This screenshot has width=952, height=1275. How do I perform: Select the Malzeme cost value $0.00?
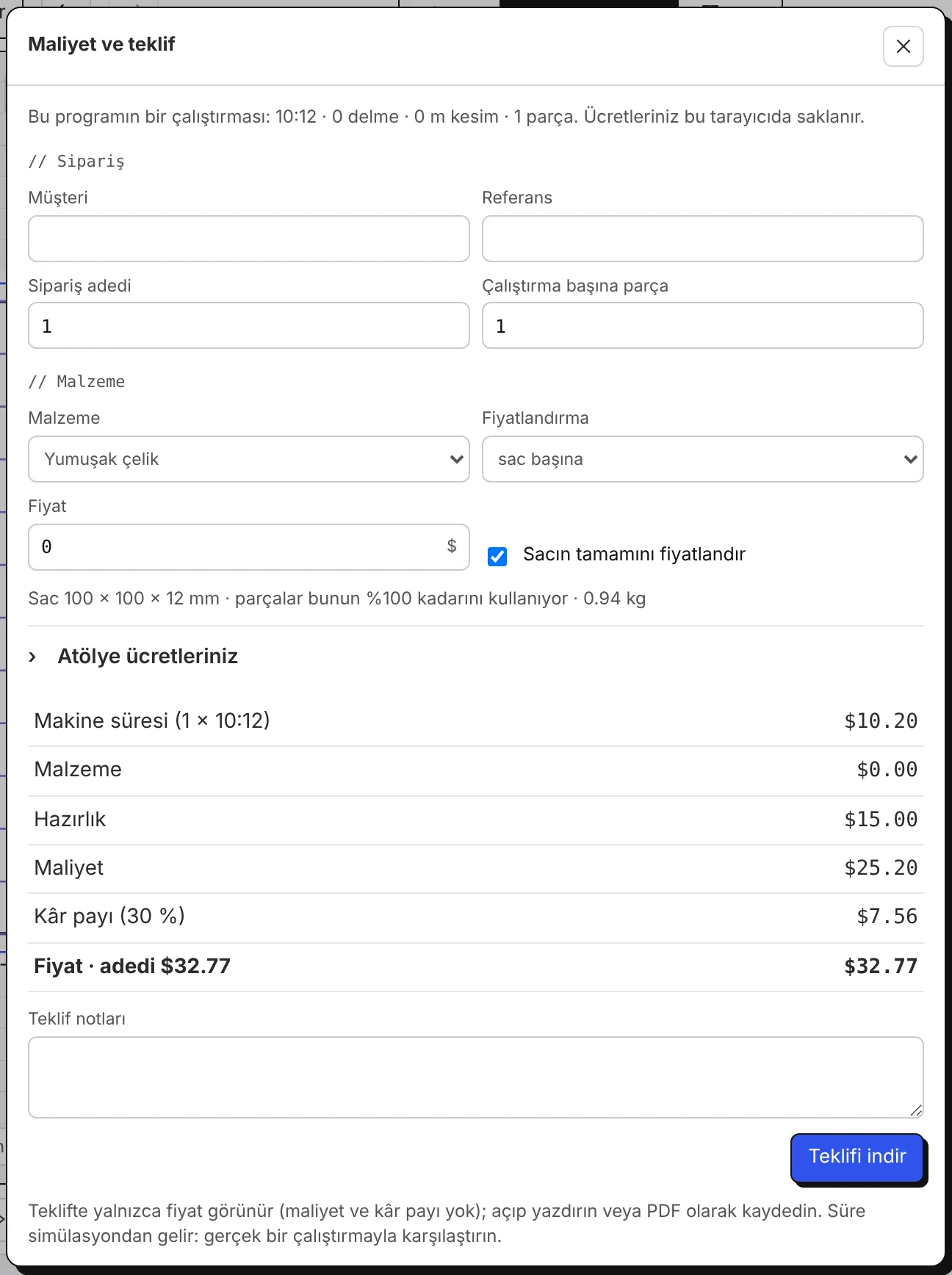pos(887,770)
